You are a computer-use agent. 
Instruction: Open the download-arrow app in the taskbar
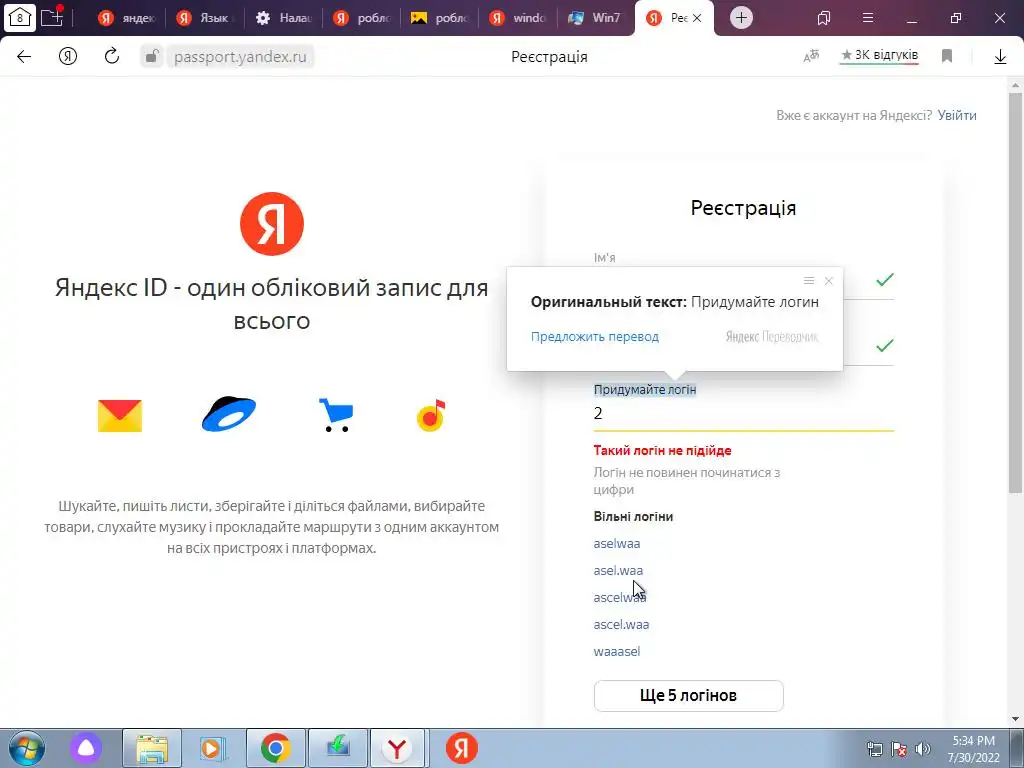(338, 748)
